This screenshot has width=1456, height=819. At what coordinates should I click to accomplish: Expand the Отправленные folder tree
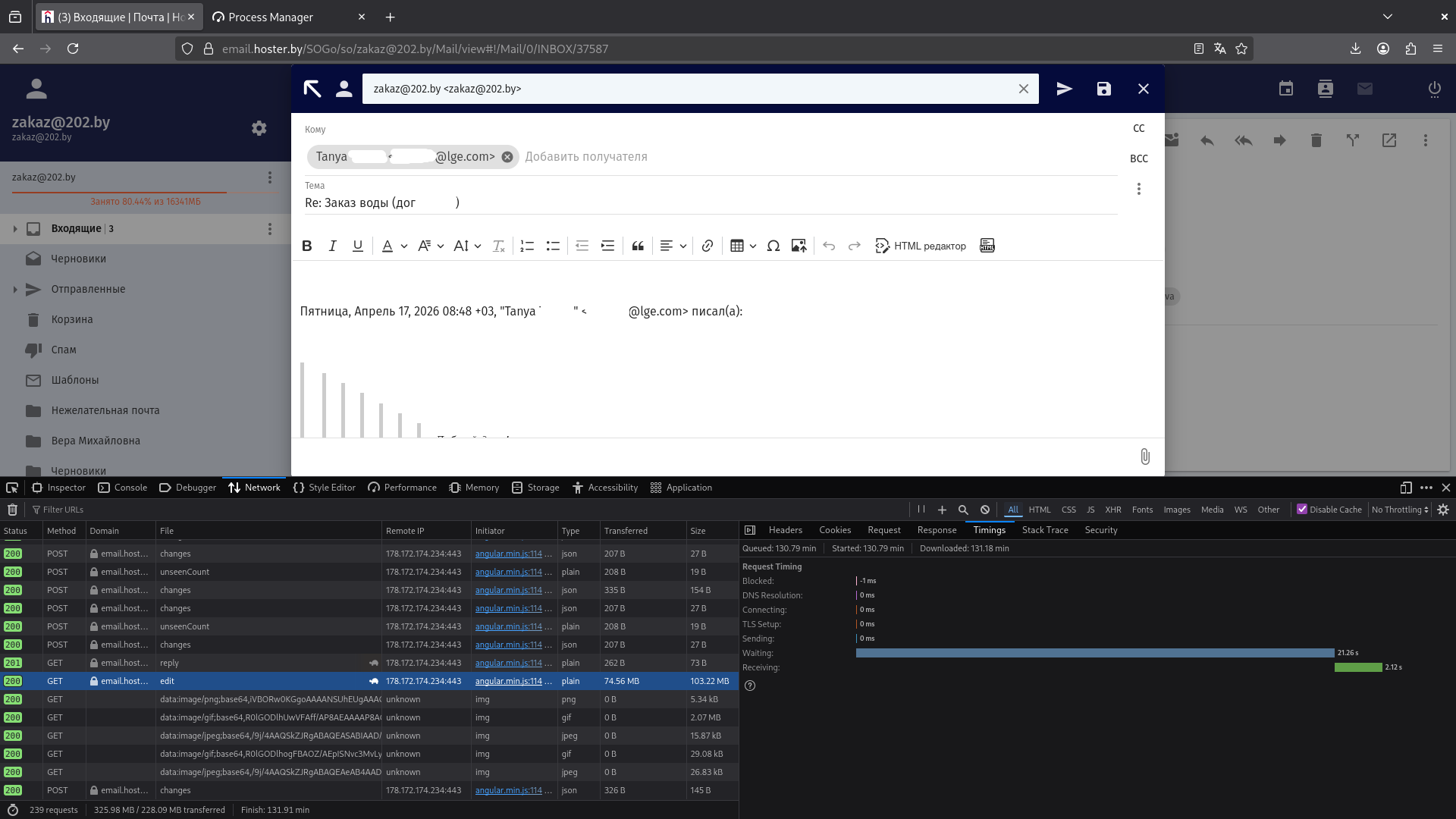15,289
